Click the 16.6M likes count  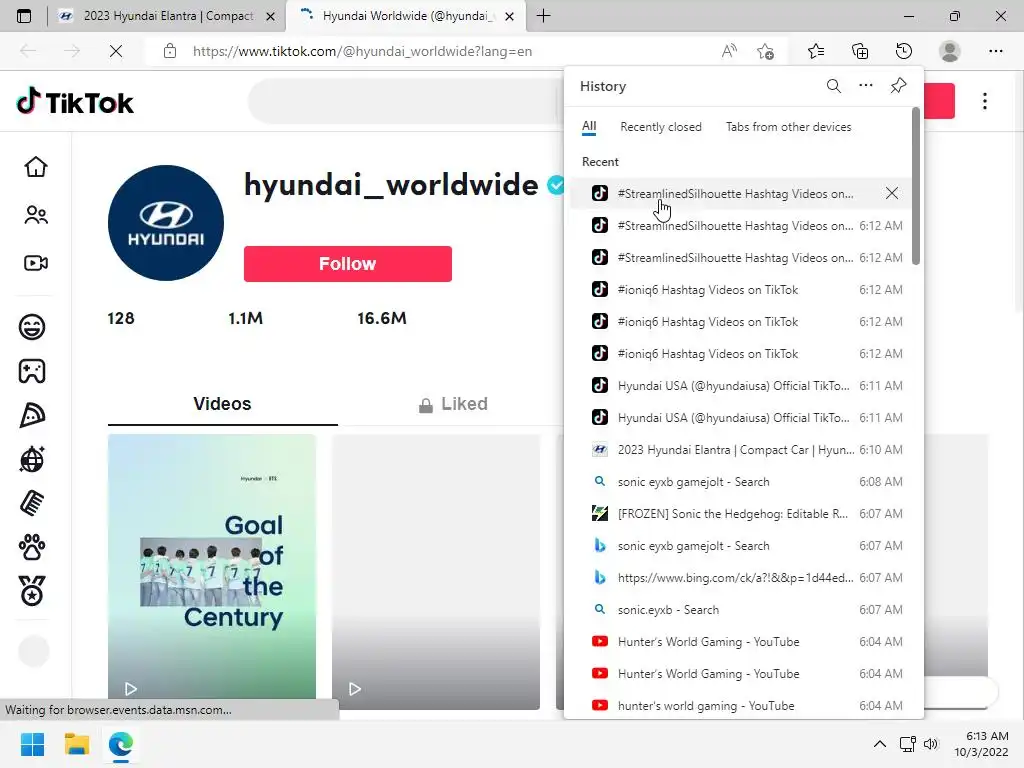pos(381,318)
